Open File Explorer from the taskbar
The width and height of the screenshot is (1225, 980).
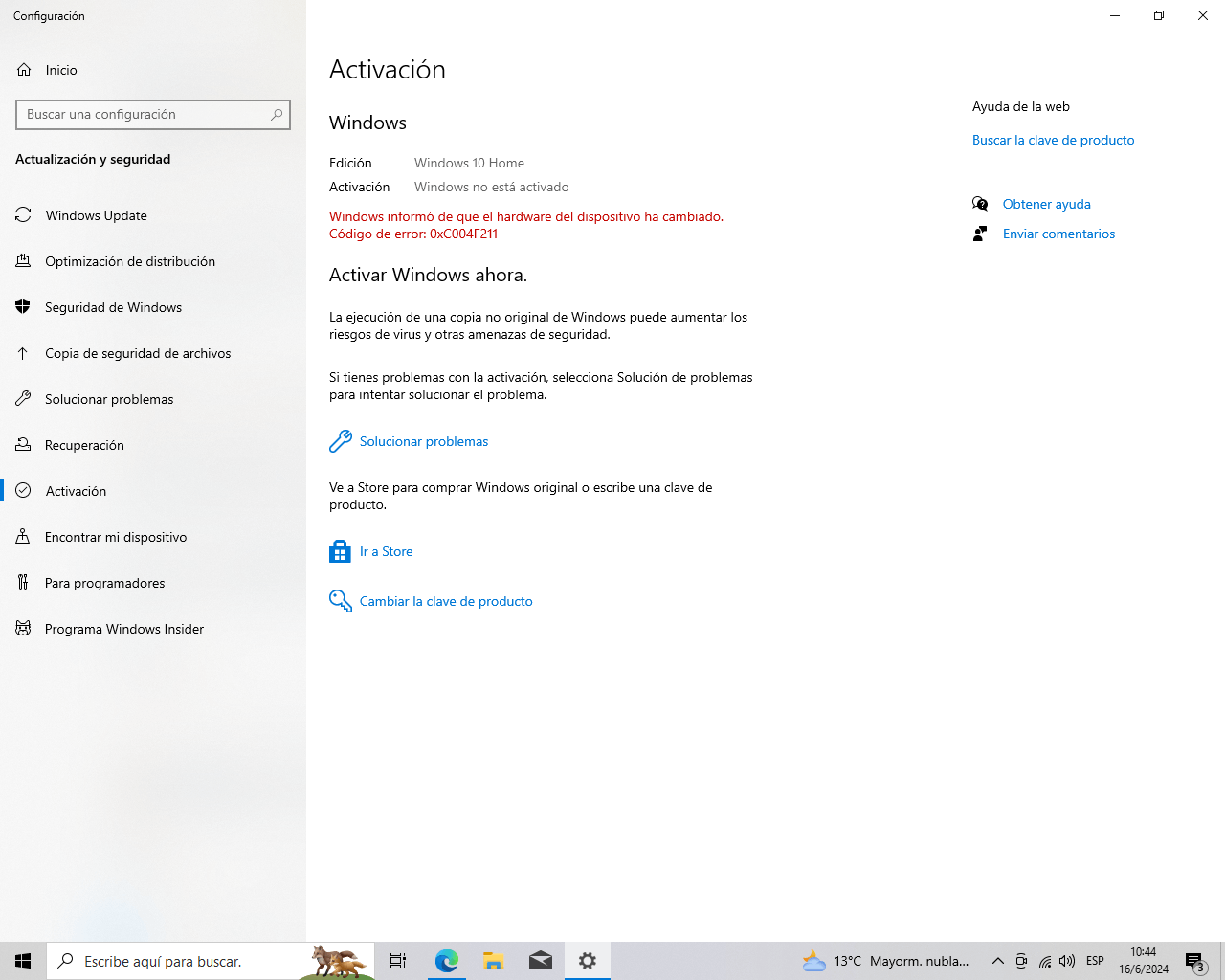click(x=493, y=961)
